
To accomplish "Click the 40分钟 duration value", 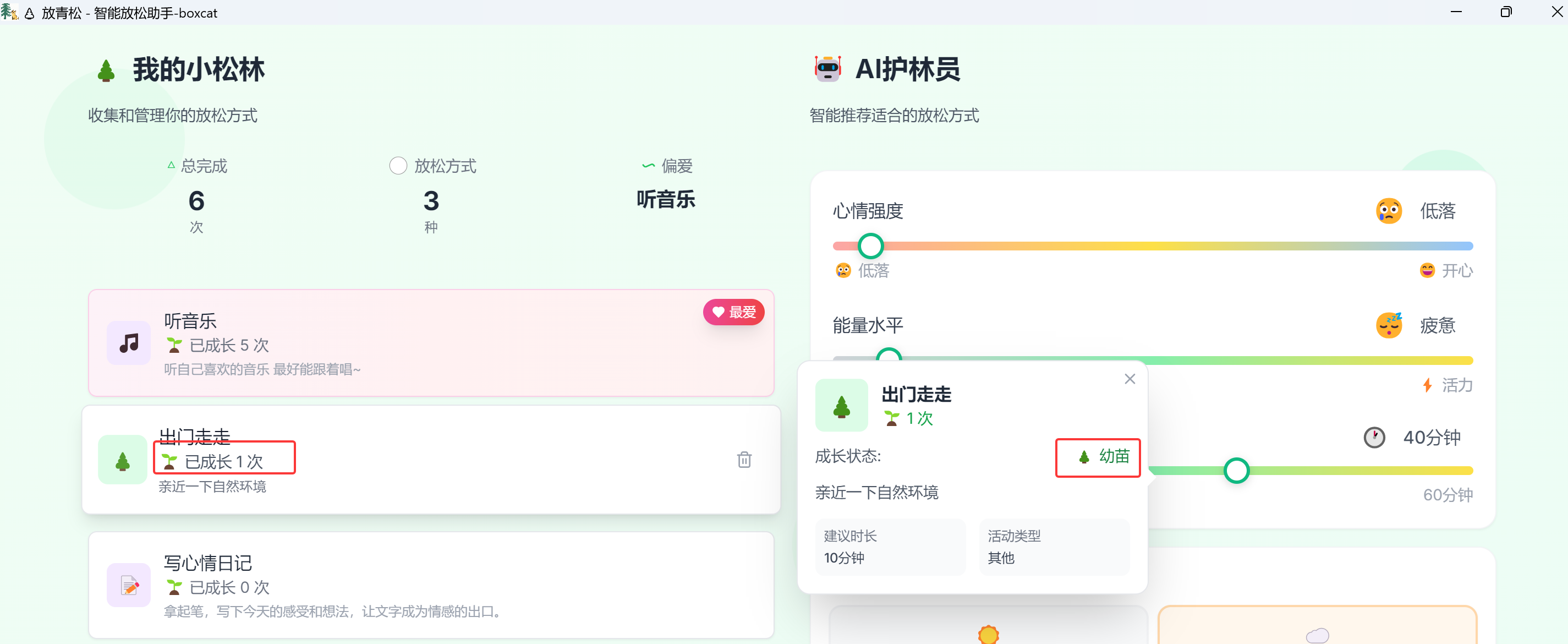I will (1431, 437).
